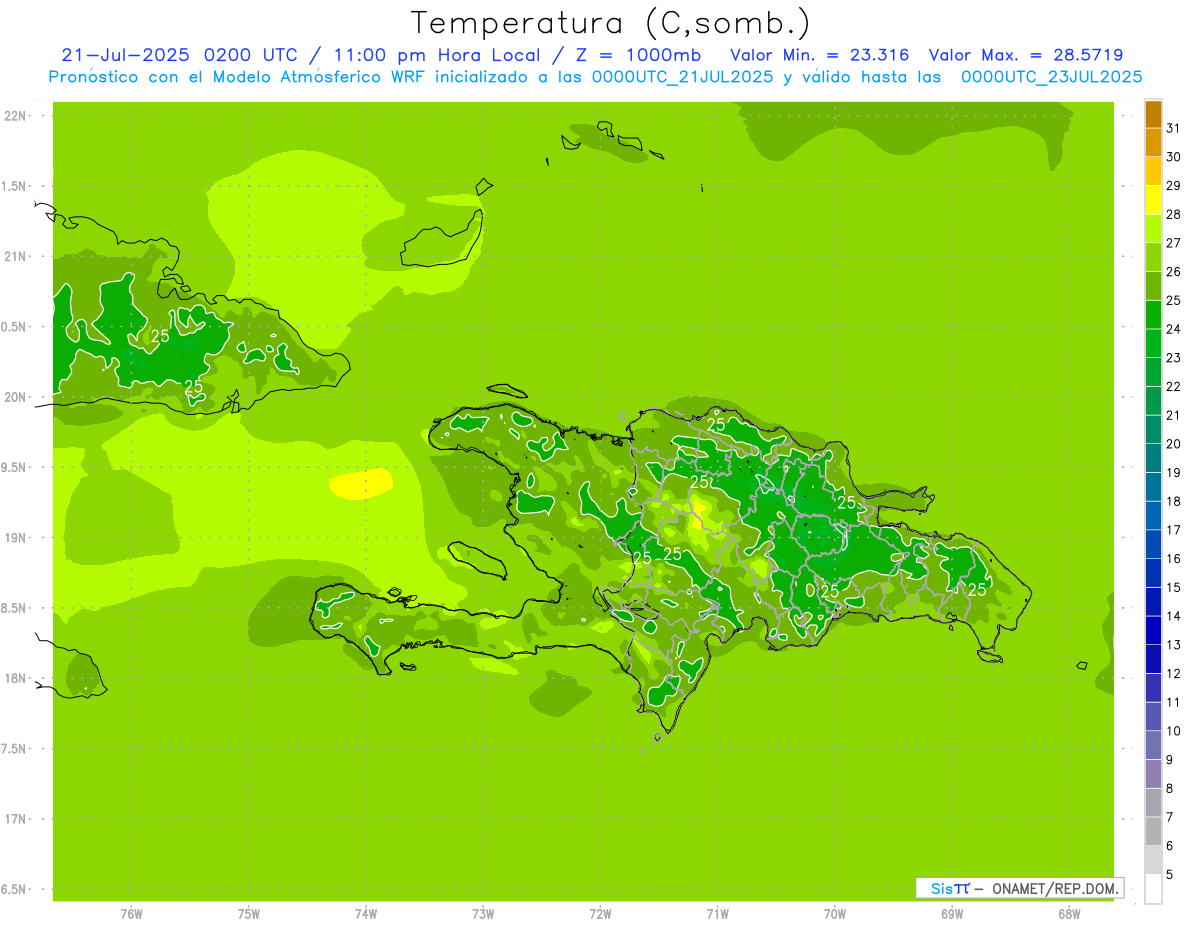Click the 20N latitude label

coord(16,397)
